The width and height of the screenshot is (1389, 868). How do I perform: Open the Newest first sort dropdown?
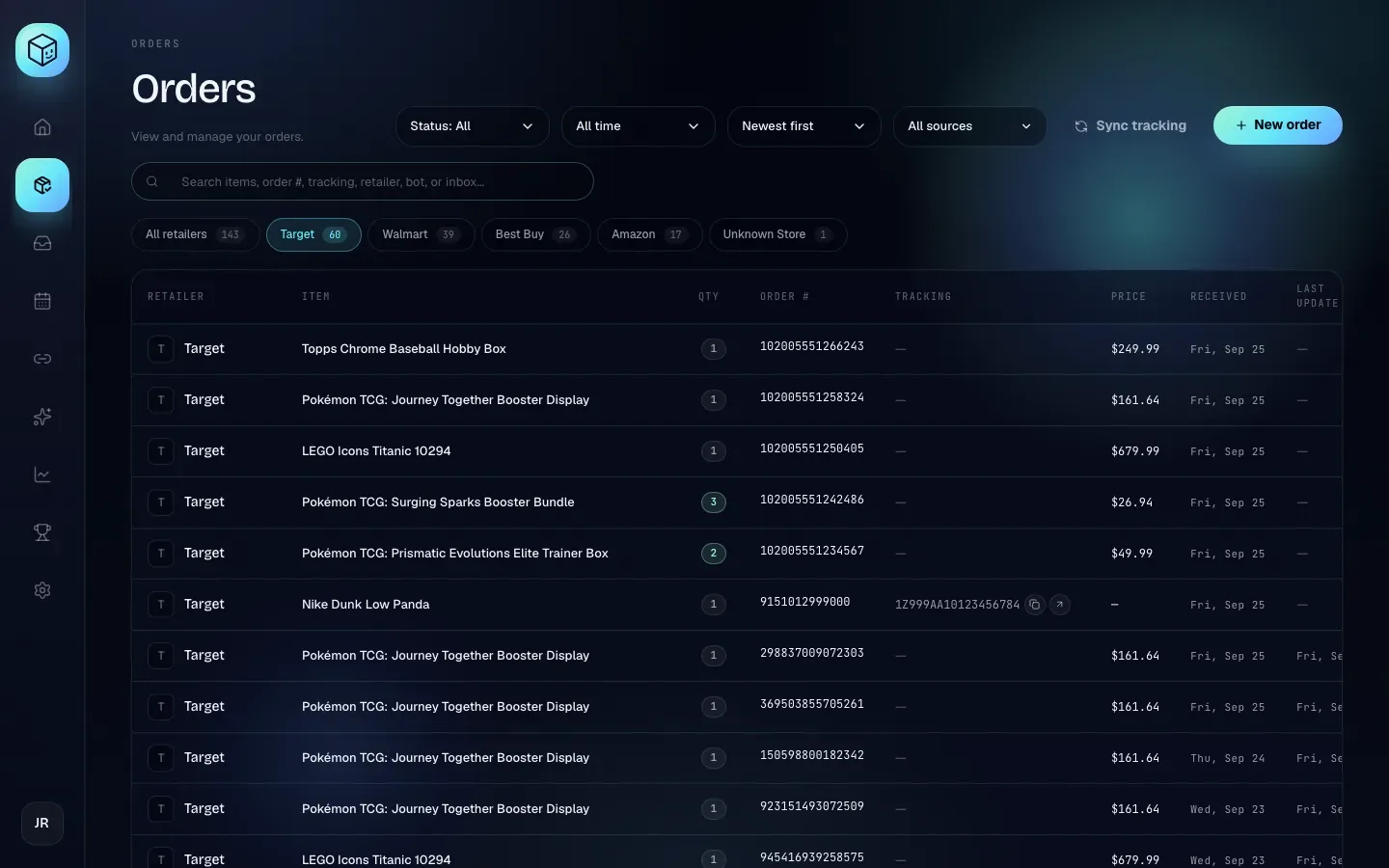click(x=803, y=126)
